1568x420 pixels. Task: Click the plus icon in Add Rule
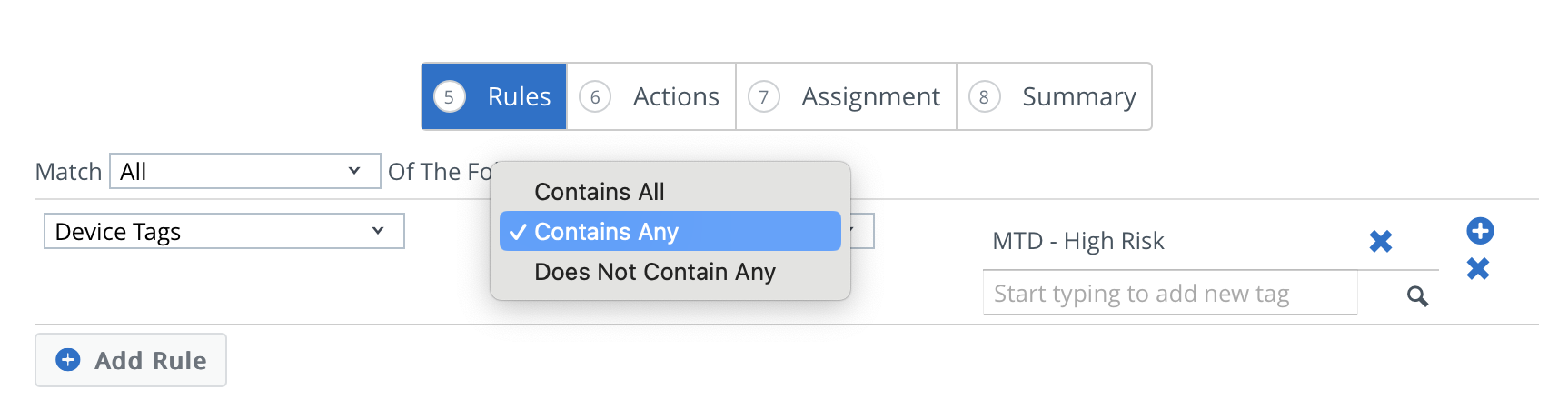tap(68, 360)
